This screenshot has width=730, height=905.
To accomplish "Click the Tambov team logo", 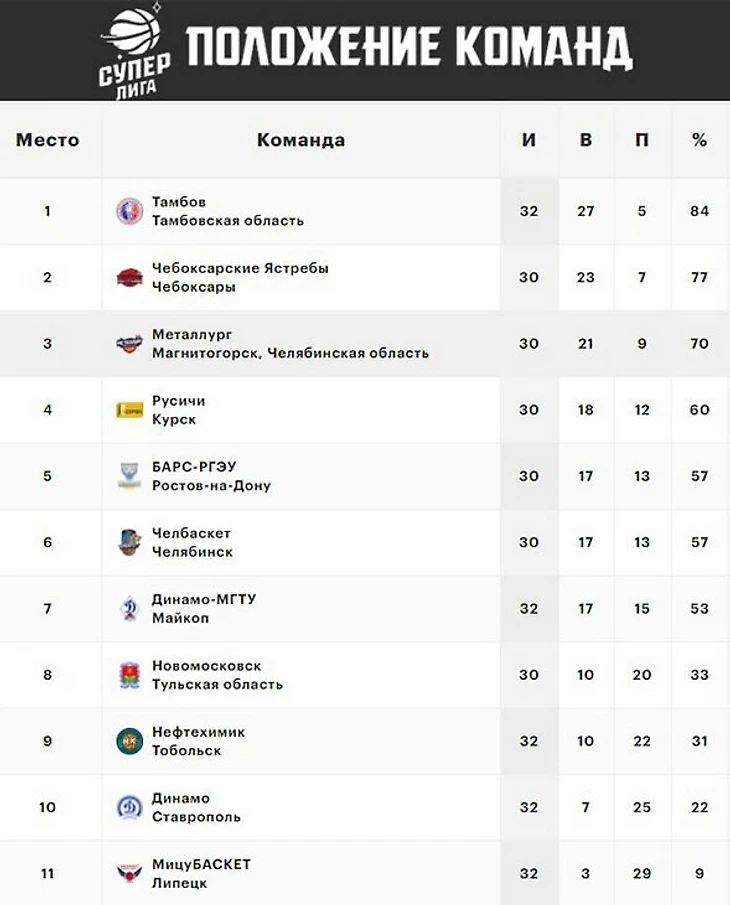I will [129, 211].
